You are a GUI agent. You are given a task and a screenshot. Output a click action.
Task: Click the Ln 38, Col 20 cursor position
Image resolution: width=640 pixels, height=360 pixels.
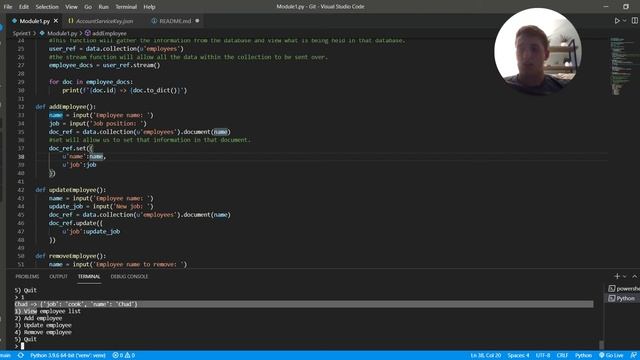485,356
